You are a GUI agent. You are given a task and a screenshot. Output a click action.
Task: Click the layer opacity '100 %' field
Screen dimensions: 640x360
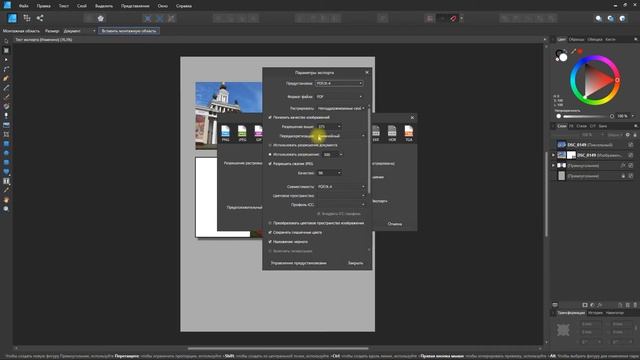click(x=587, y=135)
